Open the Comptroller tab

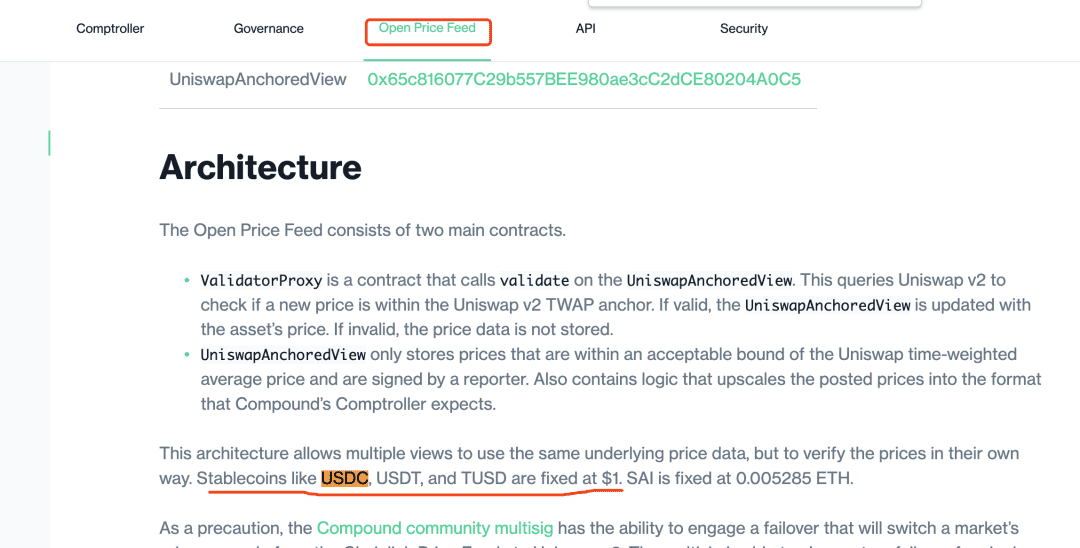tap(110, 29)
